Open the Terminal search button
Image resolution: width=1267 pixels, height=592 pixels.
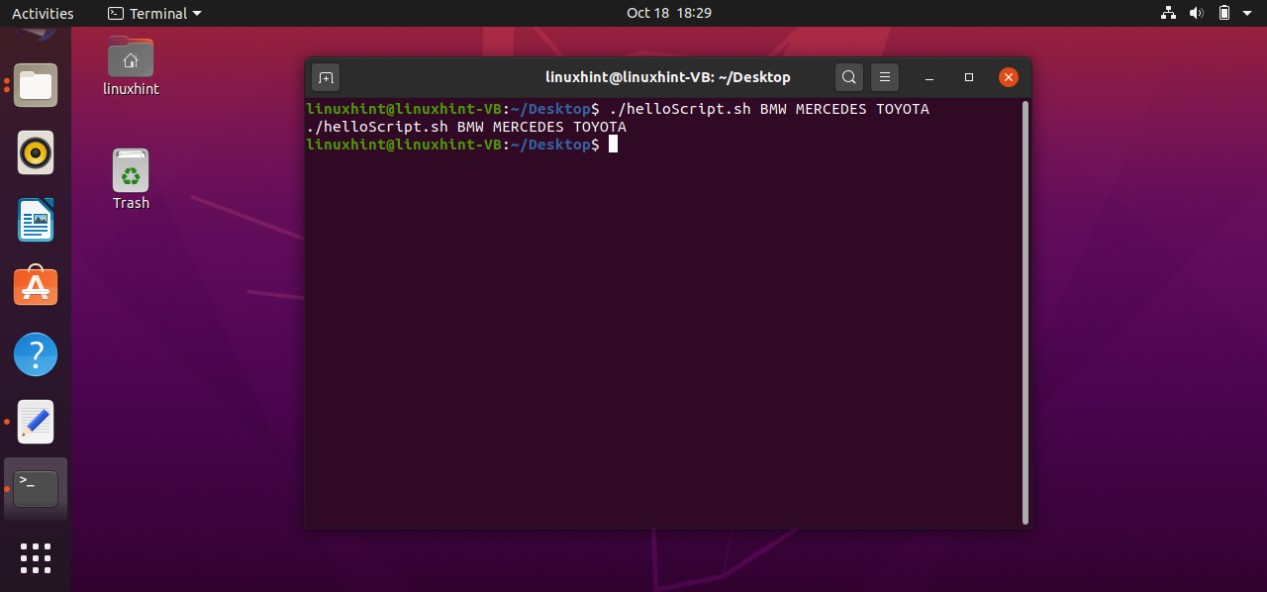tap(849, 77)
